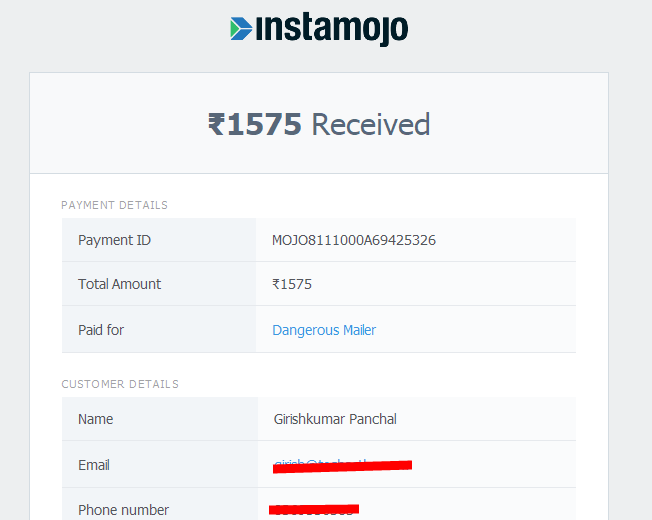This screenshot has width=652, height=520.
Task: Click the Total Amount label
Action: [119, 284]
